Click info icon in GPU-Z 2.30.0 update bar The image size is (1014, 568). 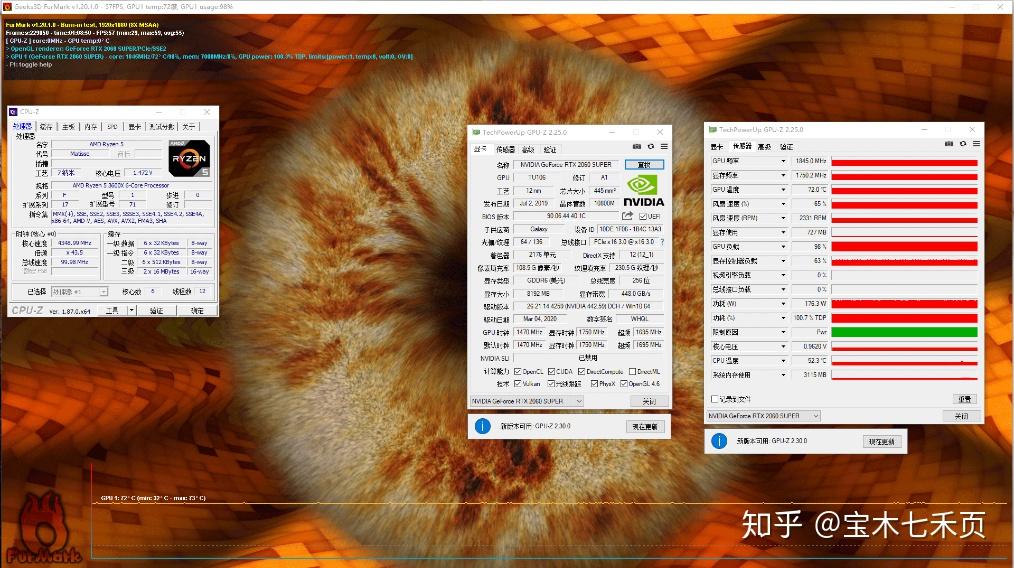[x=482, y=426]
